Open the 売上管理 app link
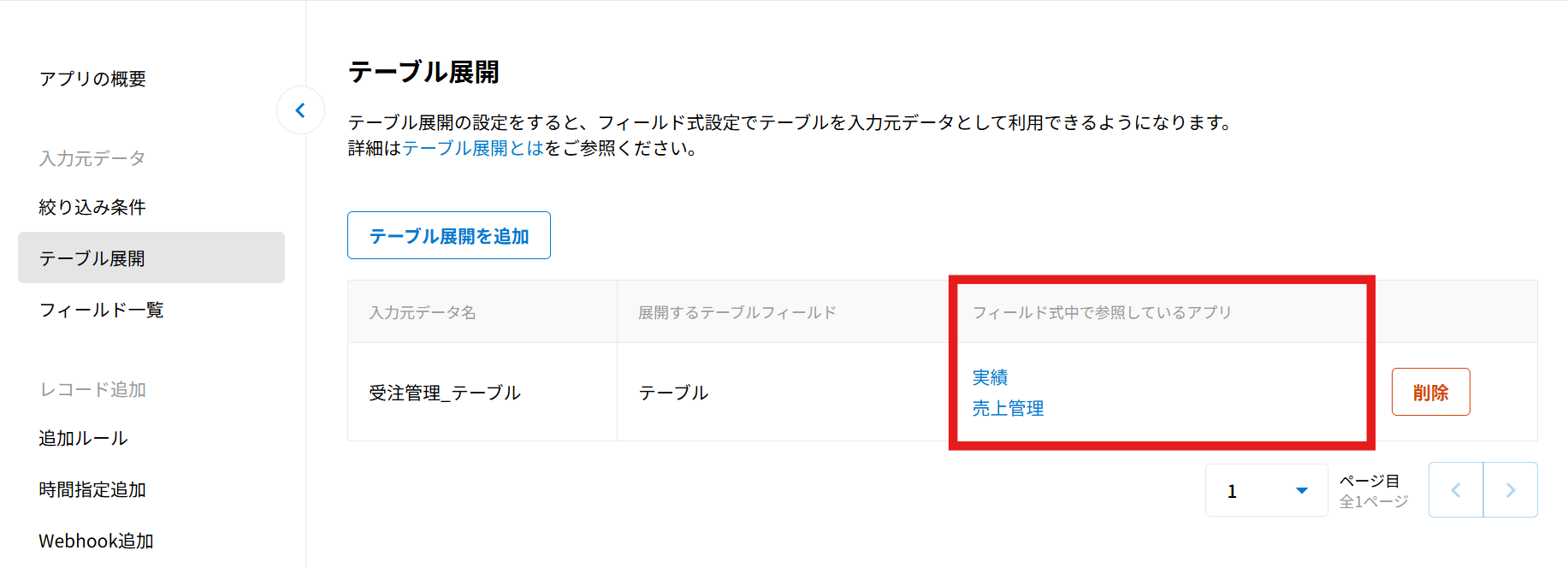1568x568 pixels. 1008,408
